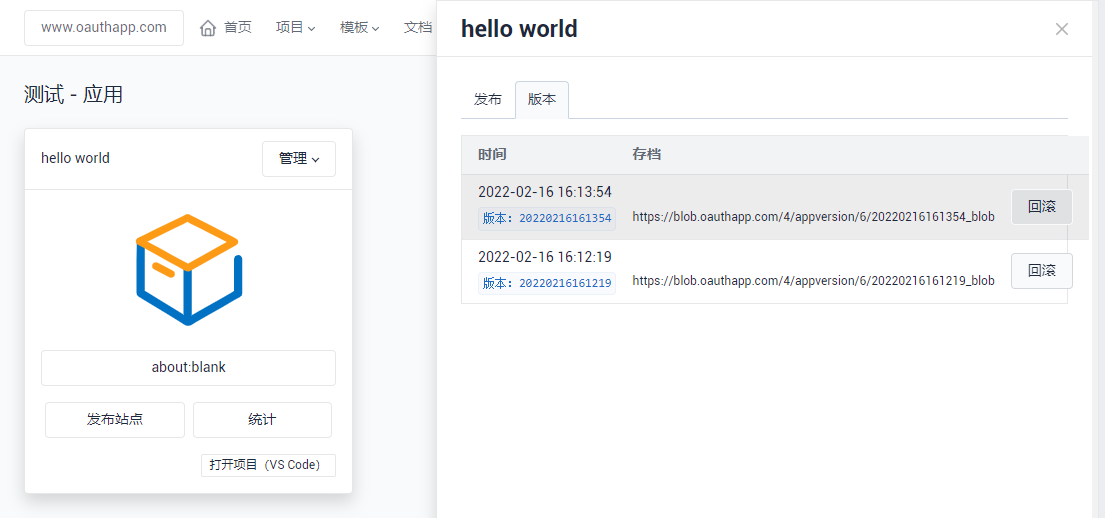
Task: Click 回滚 for version 20220216161219
Action: pos(1042,271)
